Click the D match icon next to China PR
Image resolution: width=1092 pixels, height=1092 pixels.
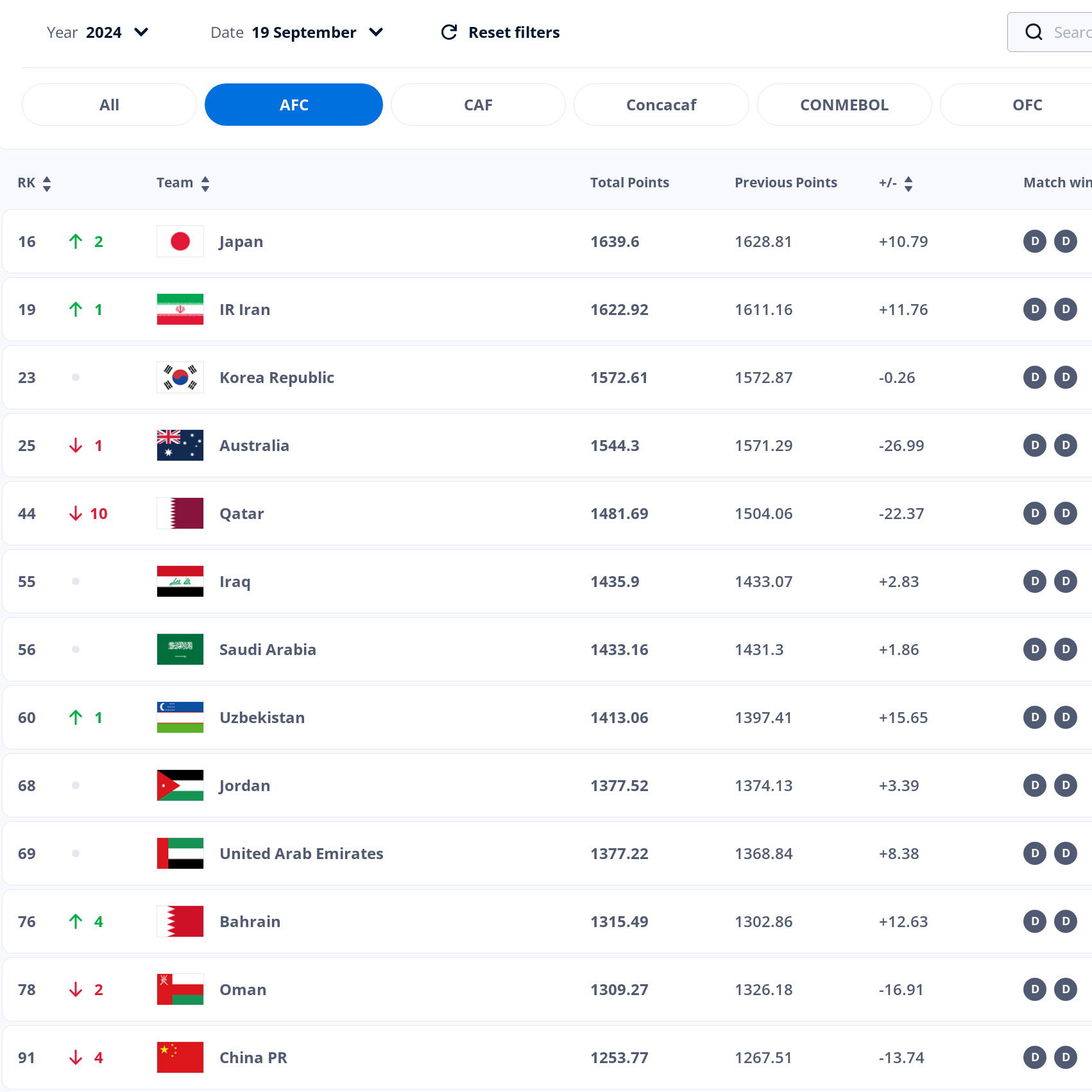[1034, 1057]
